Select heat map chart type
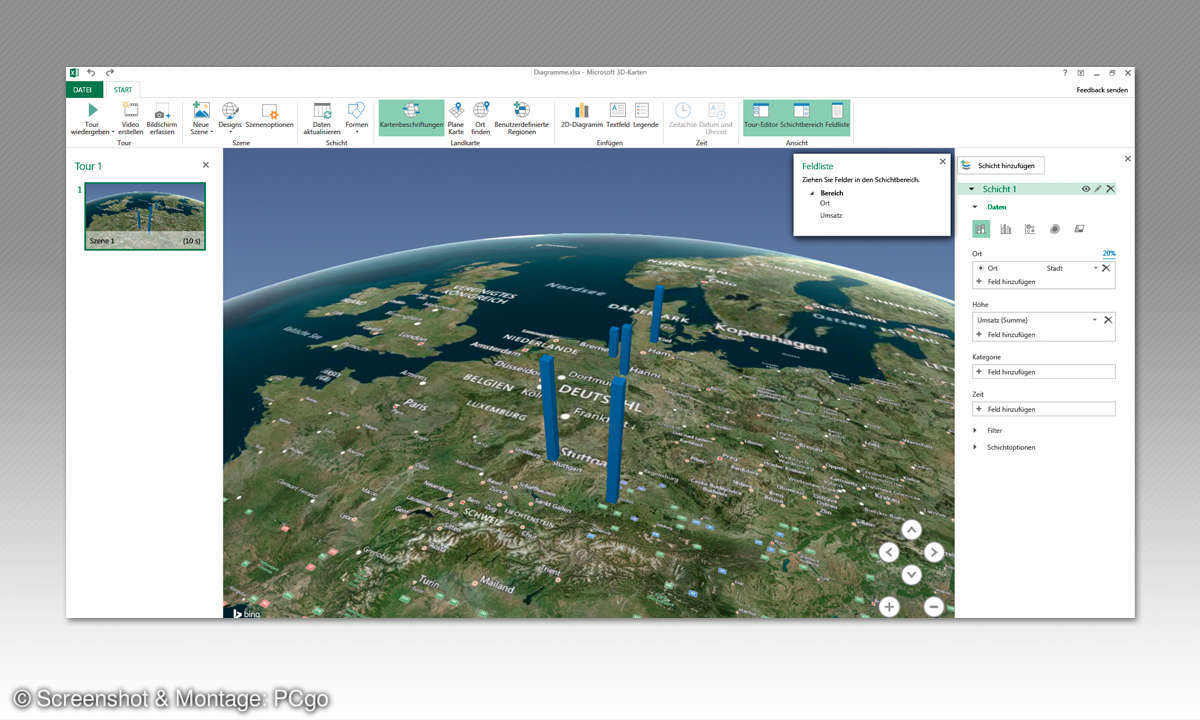 coord(1055,229)
